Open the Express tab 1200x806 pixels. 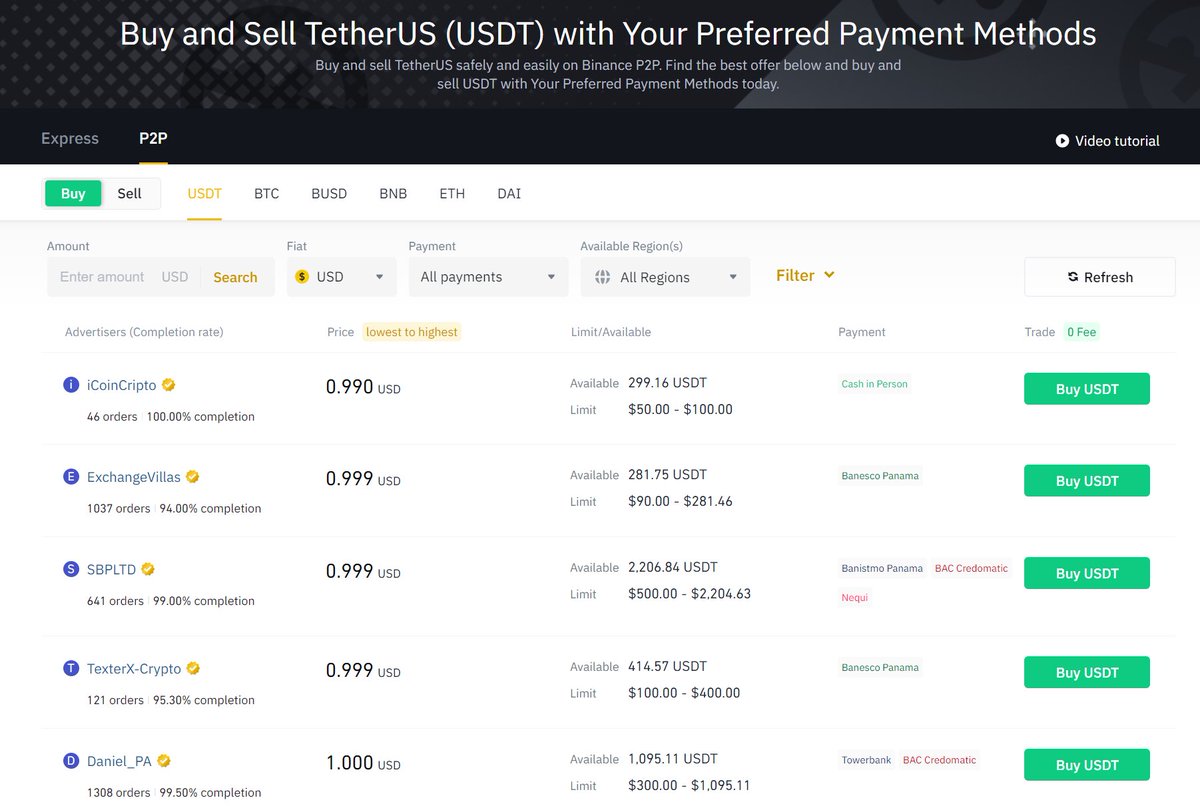(x=70, y=138)
